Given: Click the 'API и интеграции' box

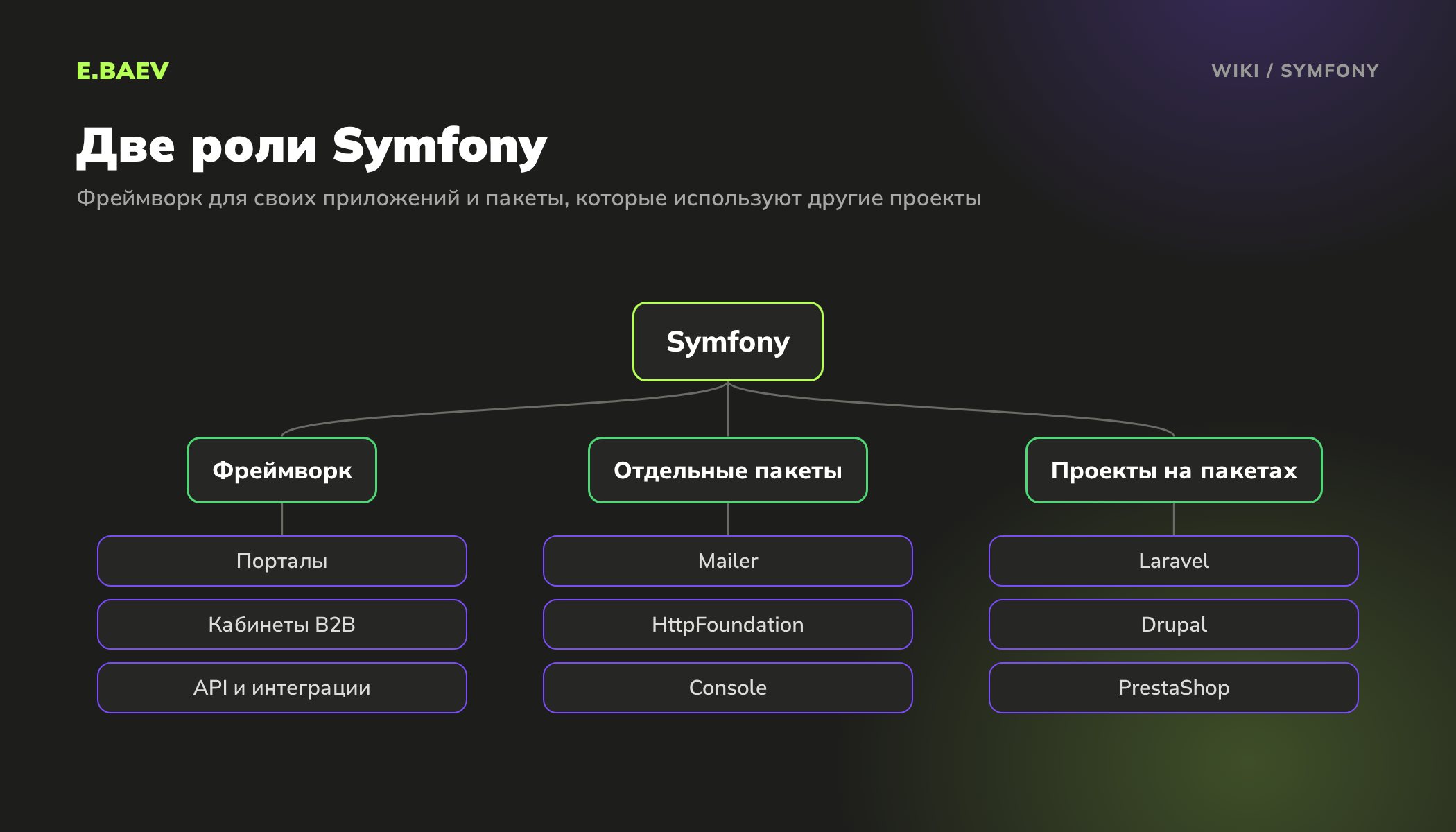Looking at the screenshot, I should pyautogui.click(x=282, y=688).
